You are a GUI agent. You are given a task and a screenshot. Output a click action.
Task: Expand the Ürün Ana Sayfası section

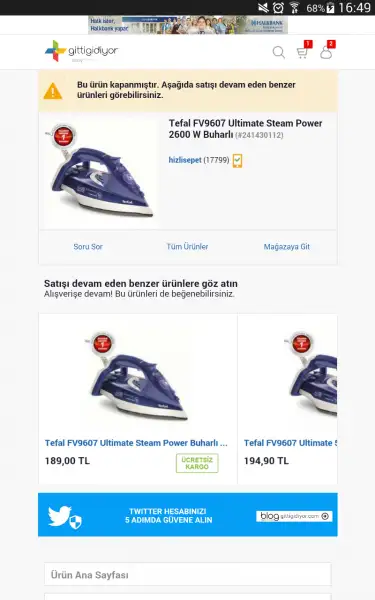coord(188,574)
